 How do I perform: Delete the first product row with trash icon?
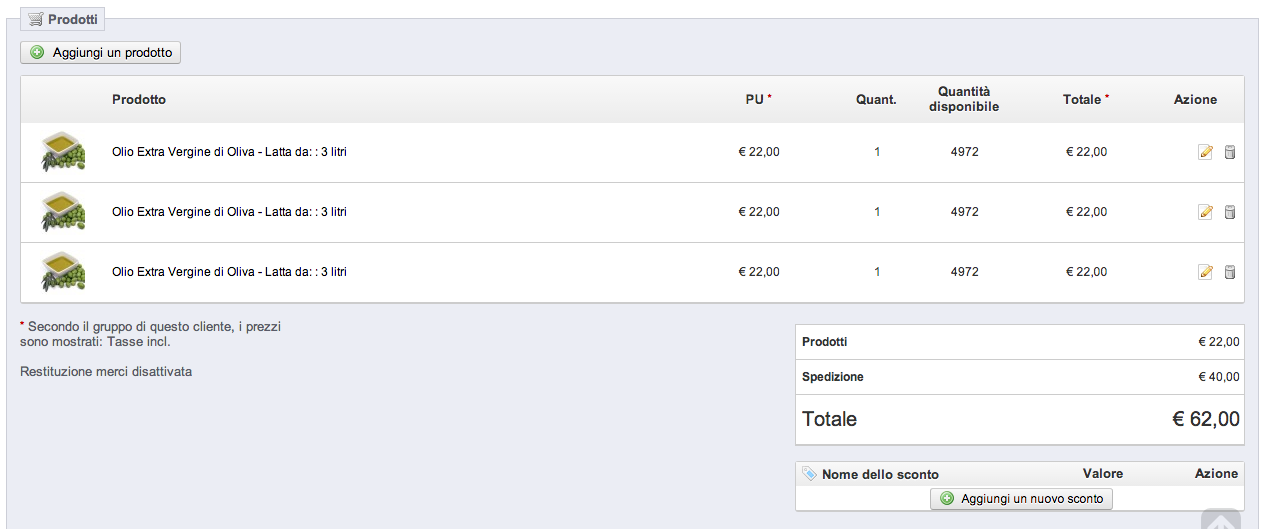(1230, 152)
